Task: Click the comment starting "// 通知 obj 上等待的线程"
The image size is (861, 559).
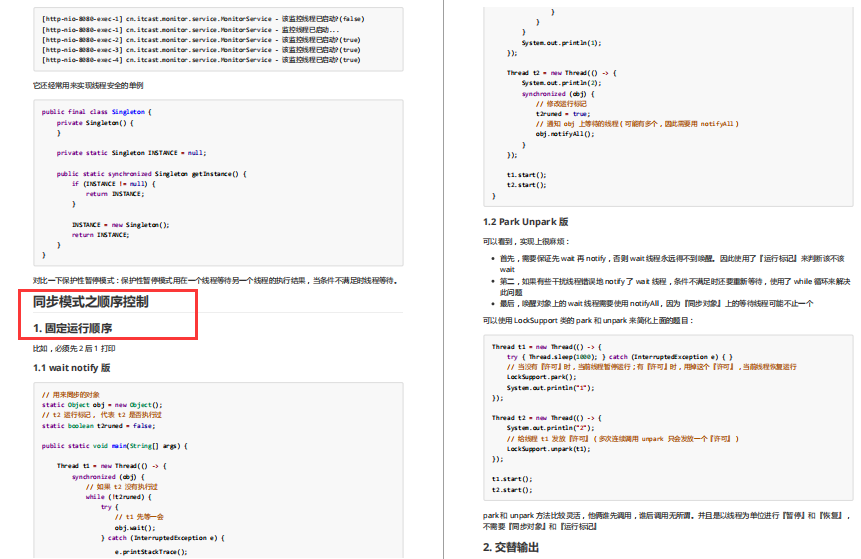Action: click(637, 124)
